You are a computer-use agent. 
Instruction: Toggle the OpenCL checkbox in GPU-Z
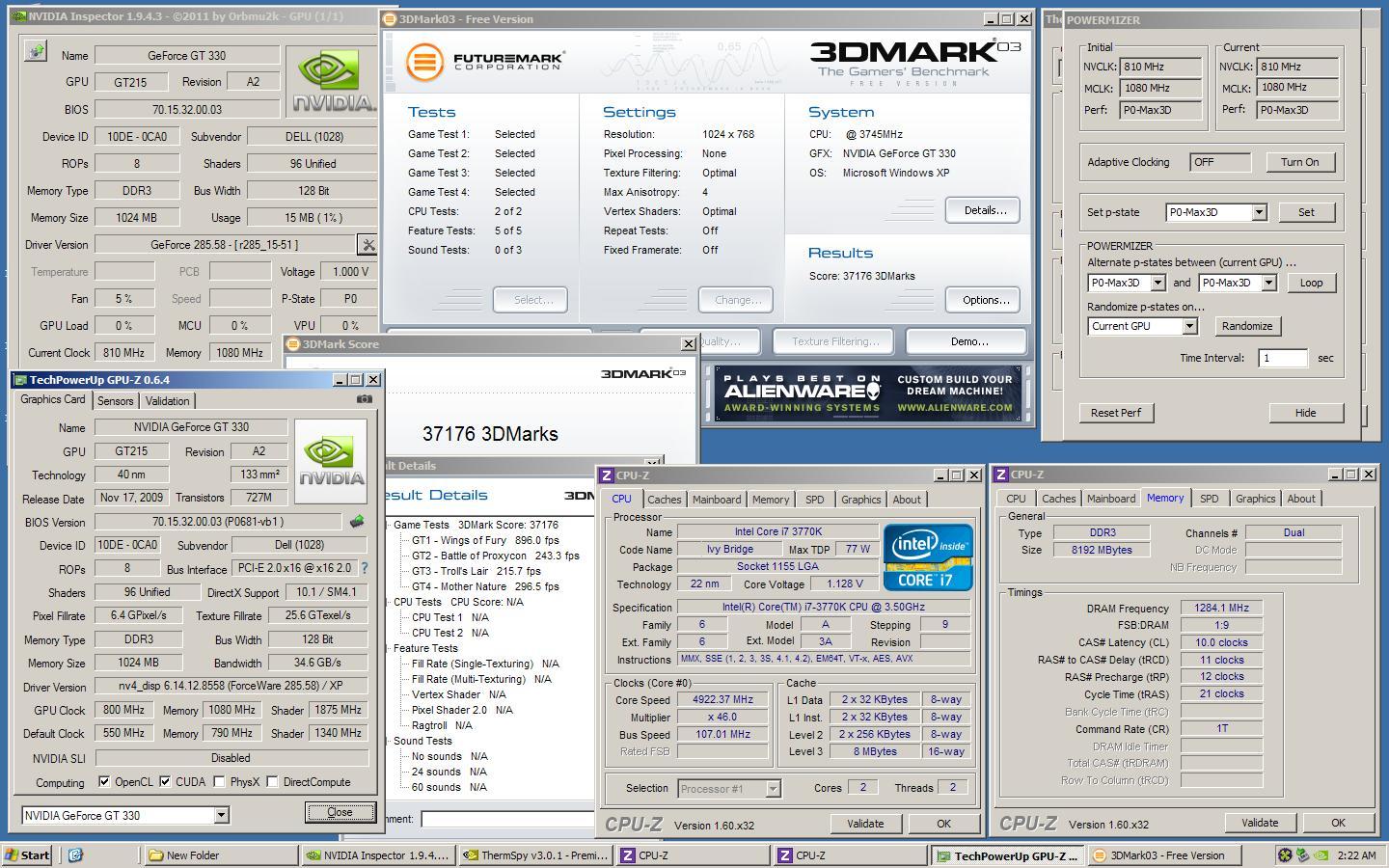click(x=104, y=782)
